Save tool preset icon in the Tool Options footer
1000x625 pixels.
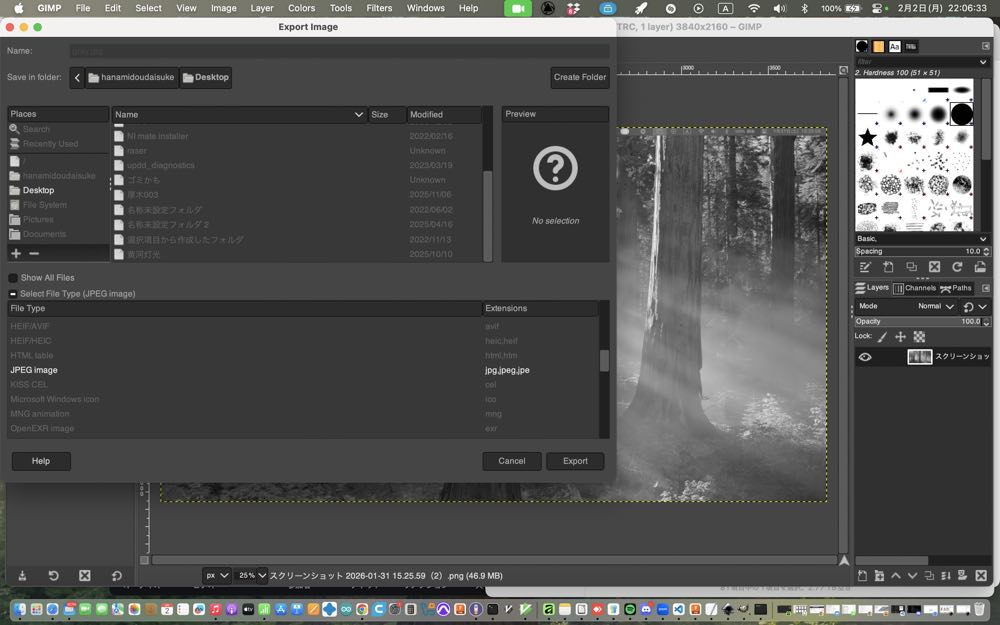click(x=22, y=575)
